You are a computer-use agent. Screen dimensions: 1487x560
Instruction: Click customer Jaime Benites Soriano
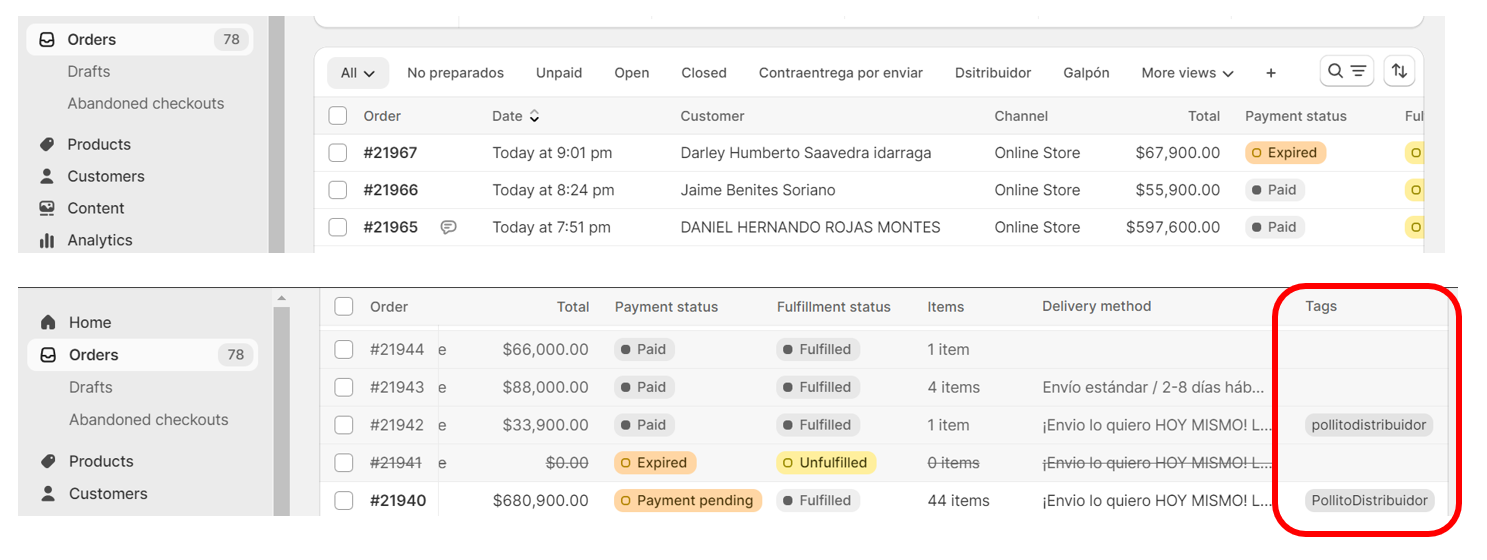click(758, 190)
